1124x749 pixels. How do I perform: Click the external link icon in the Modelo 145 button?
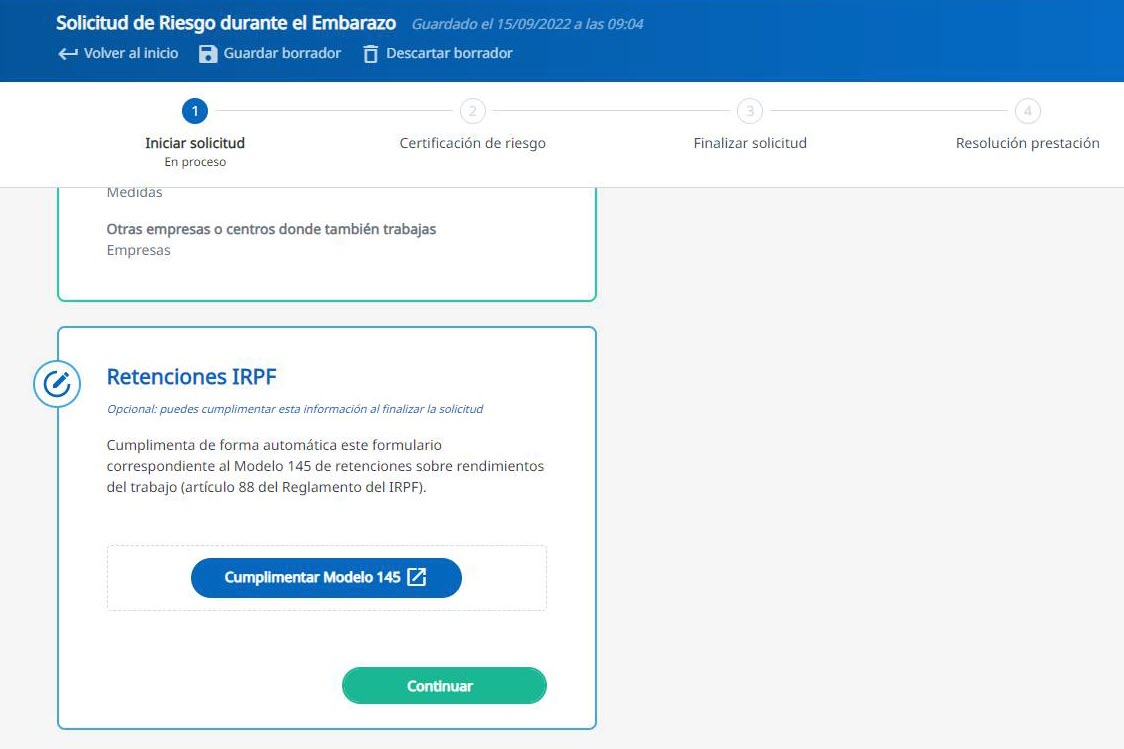(x=417, y=577)
